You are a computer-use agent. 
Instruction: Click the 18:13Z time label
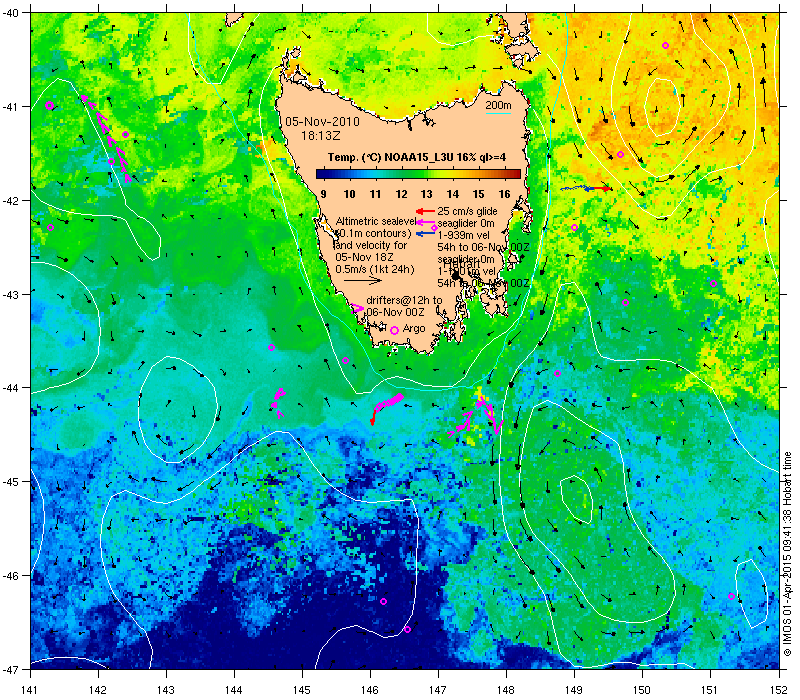tap(320, 136)
